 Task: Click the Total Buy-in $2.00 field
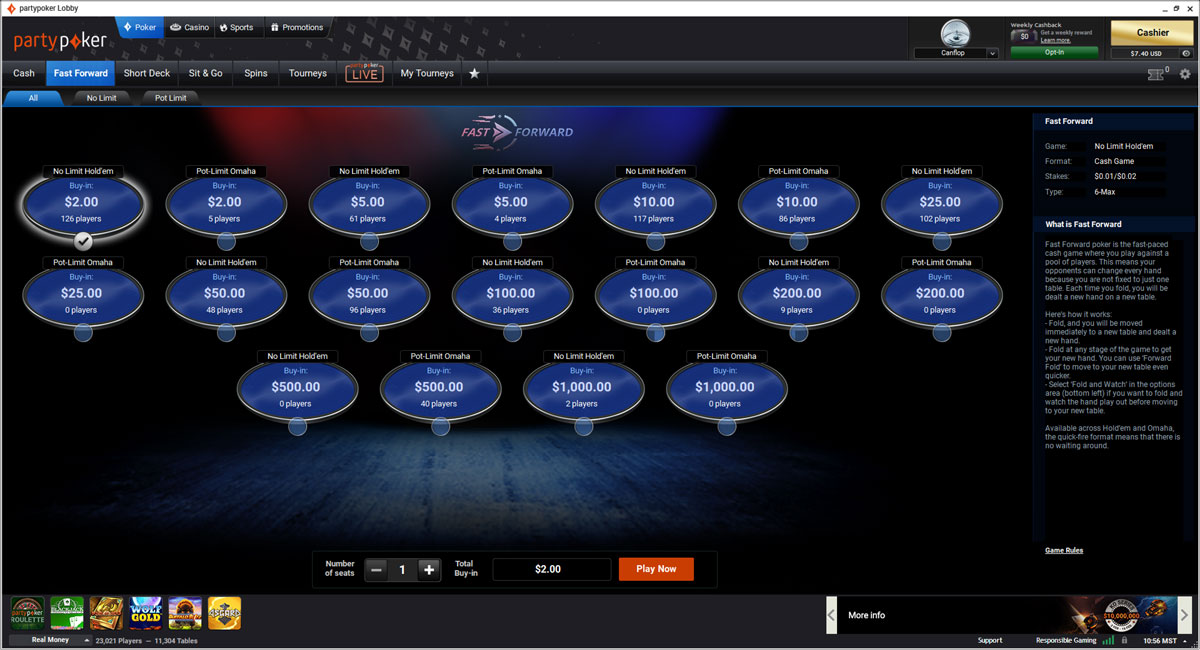pyautogui.click(x=551, y=569)
